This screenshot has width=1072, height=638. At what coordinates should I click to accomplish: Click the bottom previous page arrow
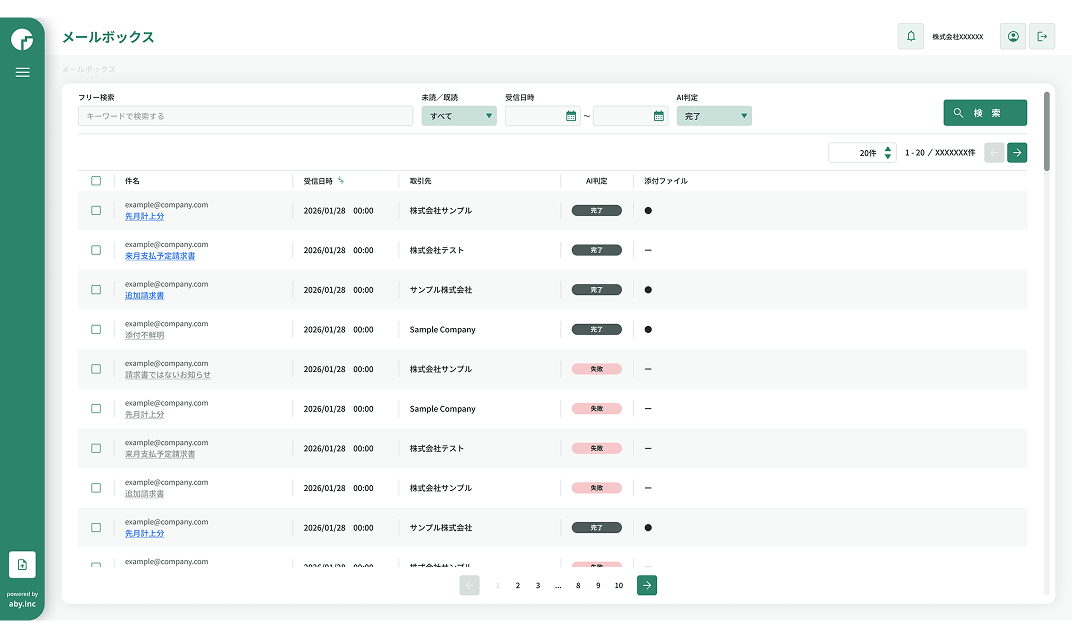point(469,585)
